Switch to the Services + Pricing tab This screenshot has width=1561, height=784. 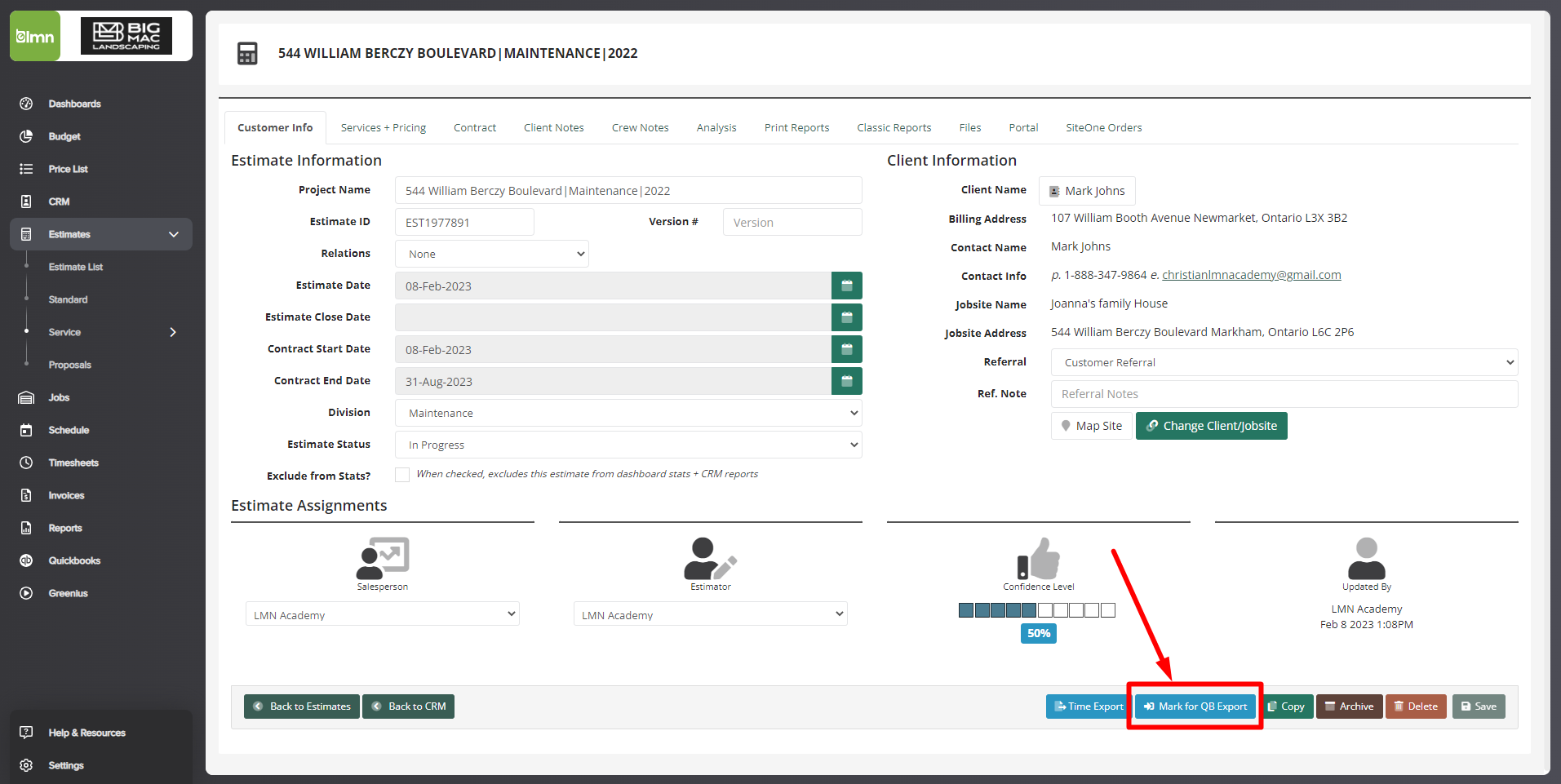383,127
